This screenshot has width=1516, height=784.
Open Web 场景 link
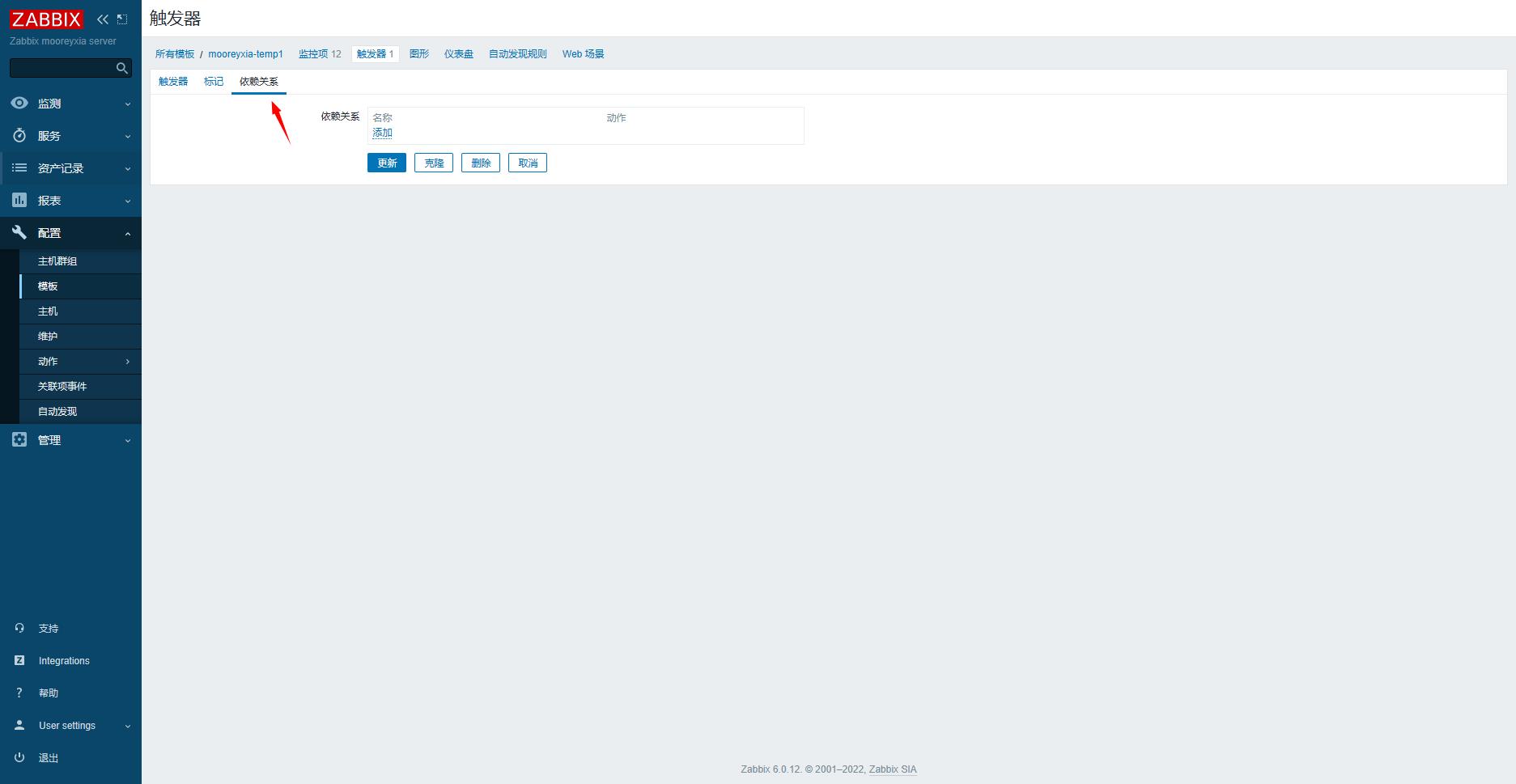click(584, 54)
